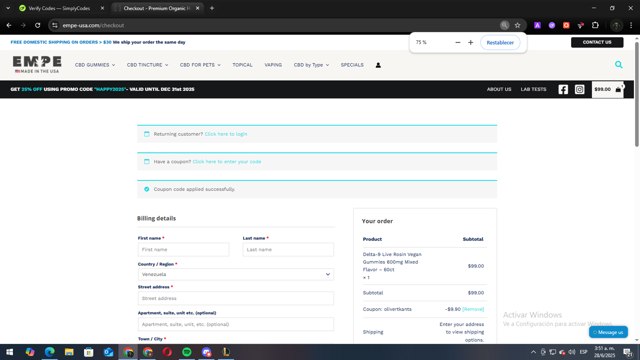640x360 pixels.
Task: Open the purple A extension icon
Action: click(537, 25)
